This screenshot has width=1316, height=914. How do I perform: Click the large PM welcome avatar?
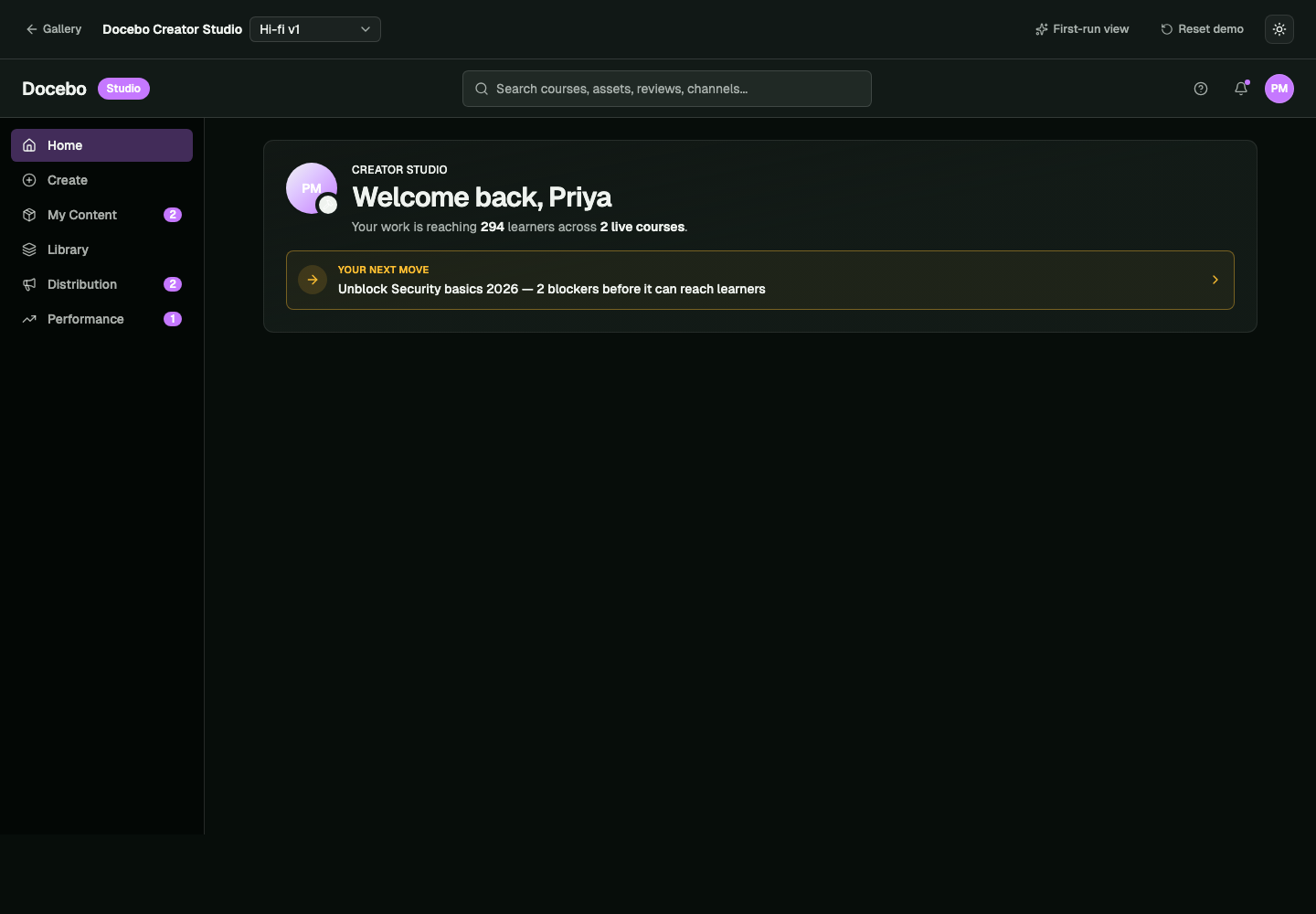click(312, 188)
